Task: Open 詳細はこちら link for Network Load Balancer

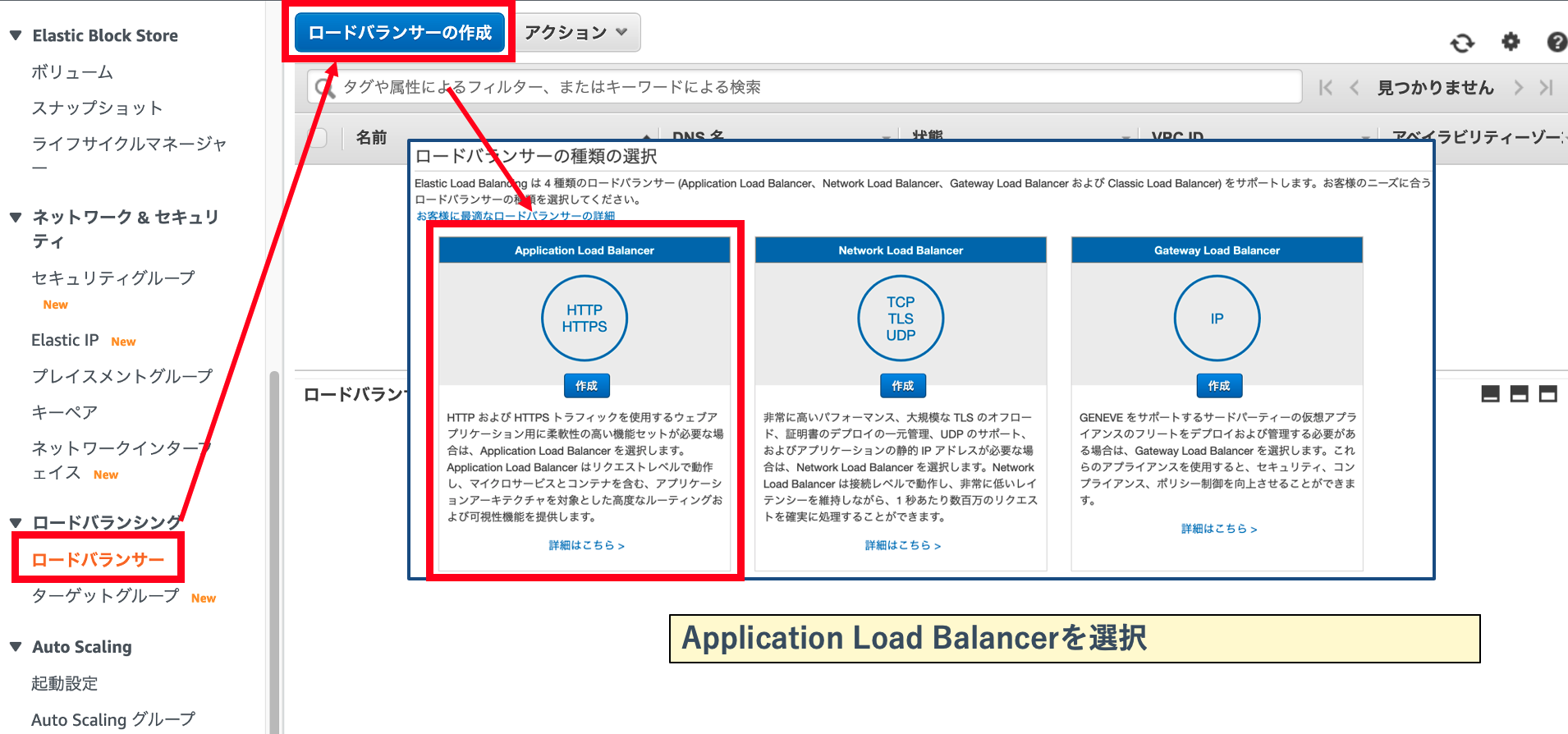Action: point(902,545)
